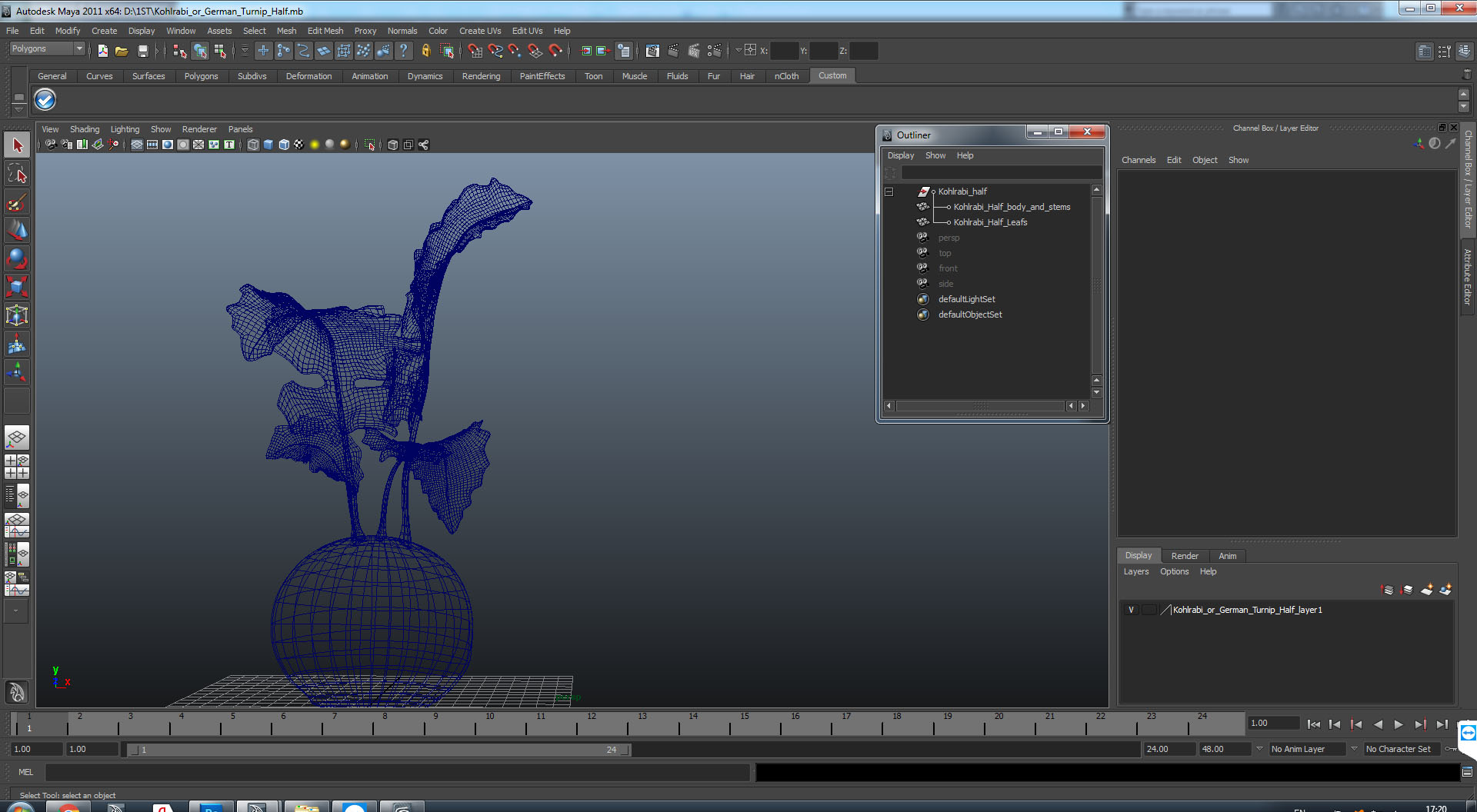
Task: Switch to single perspective view layout
Action: tap(17, 438)
